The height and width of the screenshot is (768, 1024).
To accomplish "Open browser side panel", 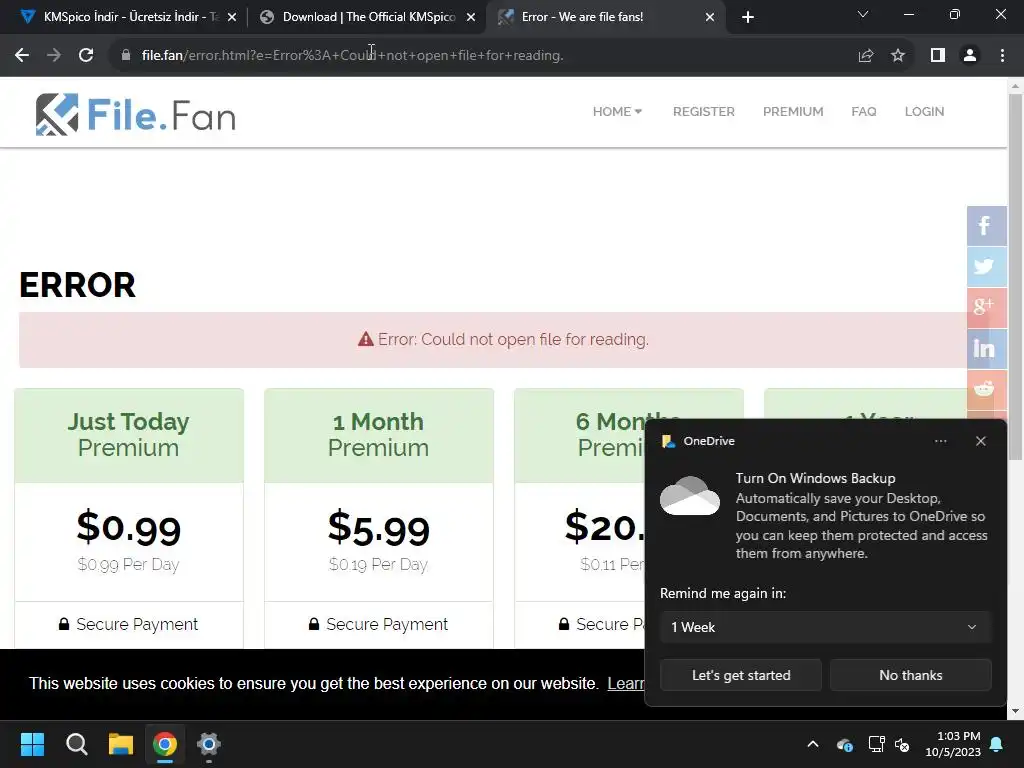I will click(938, 56).
